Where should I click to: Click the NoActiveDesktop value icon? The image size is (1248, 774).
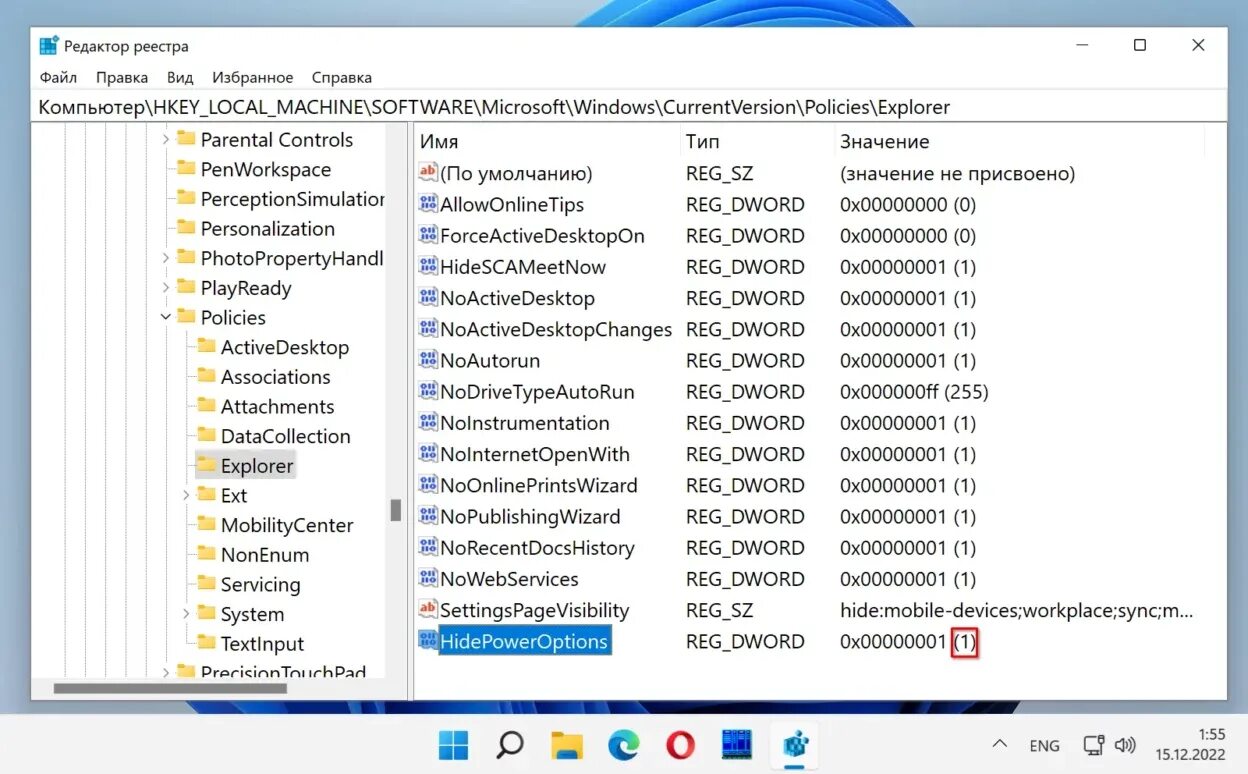[x=428, y=298]
